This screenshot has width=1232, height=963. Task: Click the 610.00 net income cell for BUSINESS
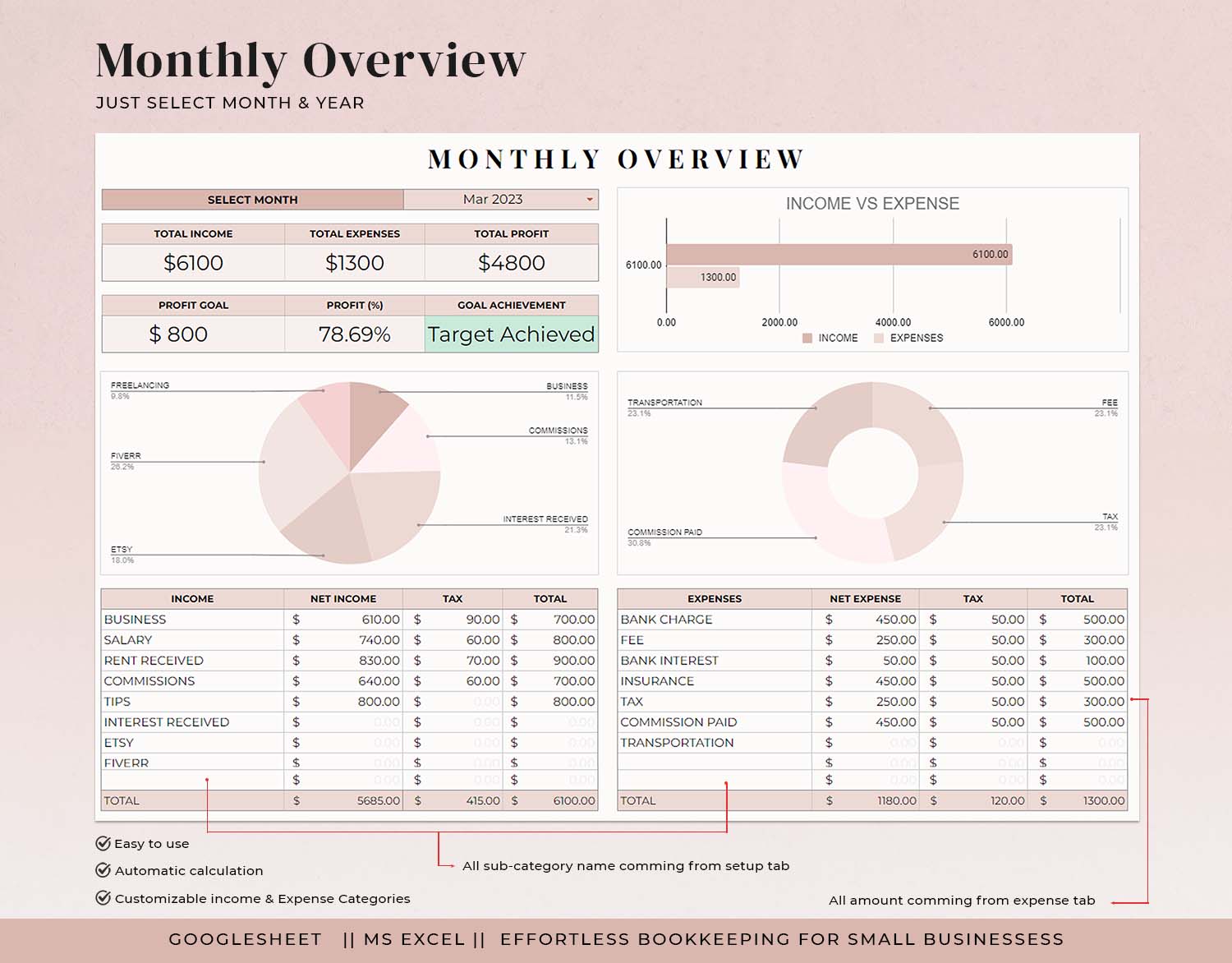(x=343, y=620)
